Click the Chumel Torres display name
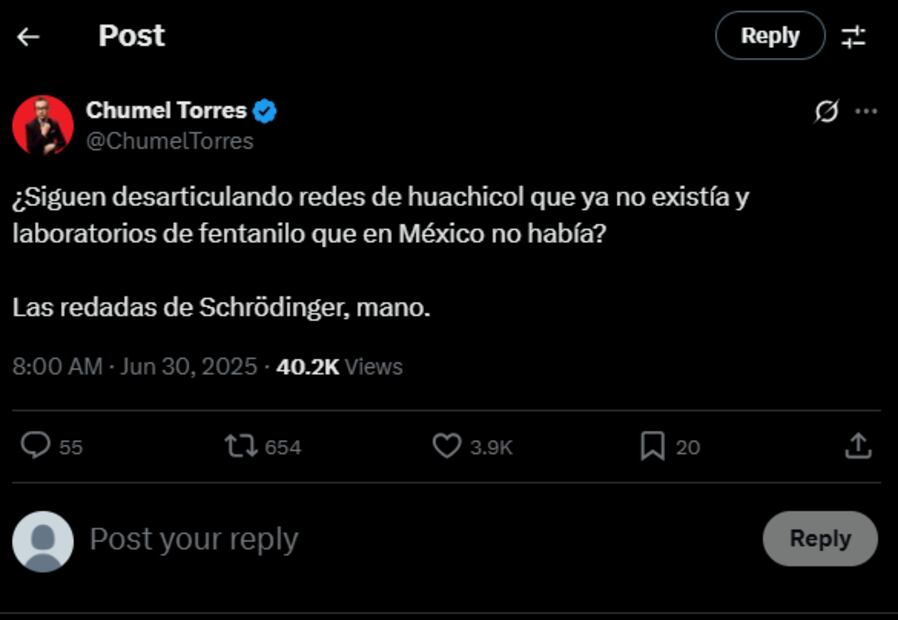The height and width of the screenshot is (620, 898). pyautogui.click(x=166, y=110)
